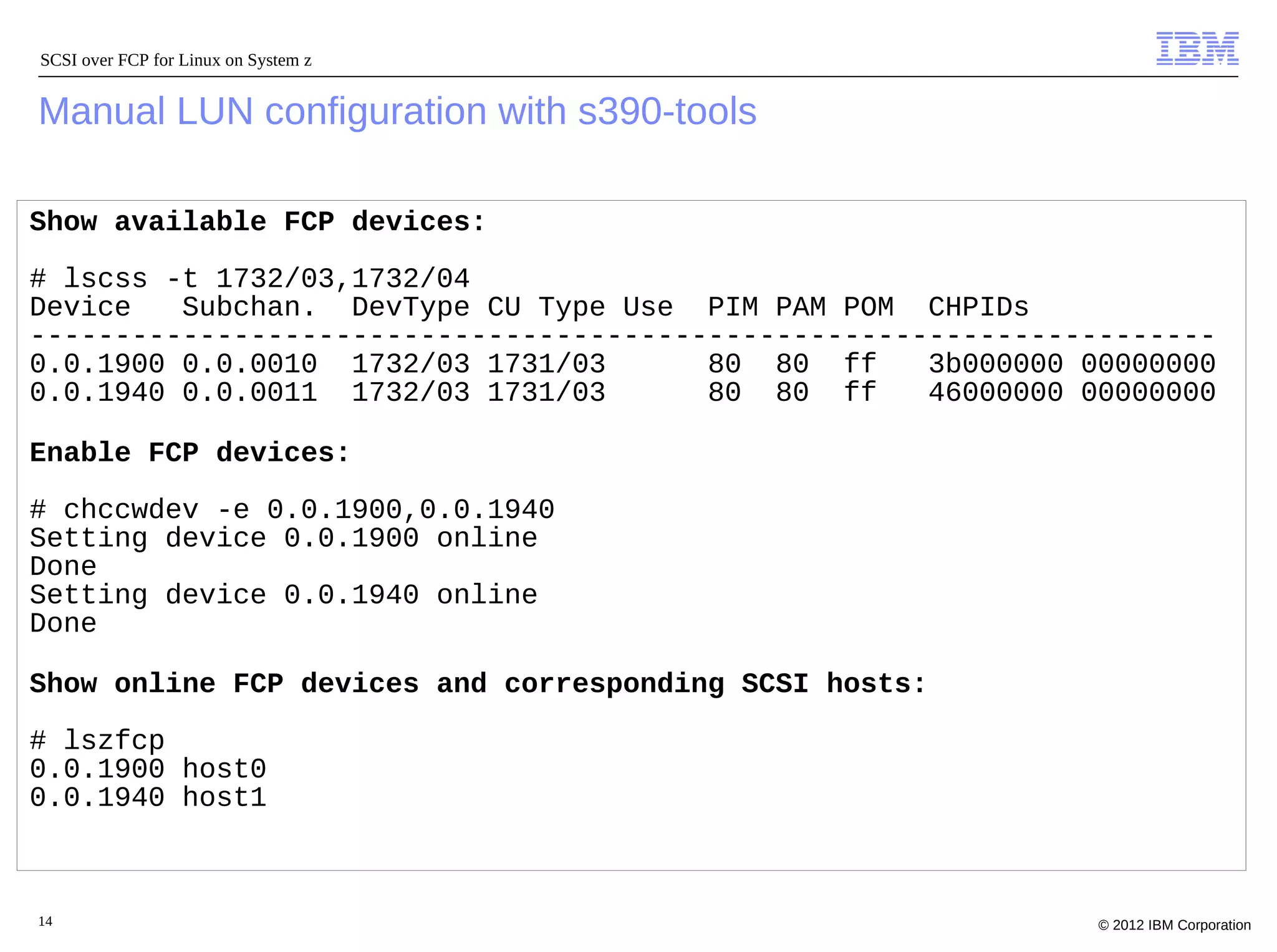The width and height of the screenshot is (1277, 952).
Task: Click subchannel value '0.0.0010'
Action: click(x=249, y=364)
